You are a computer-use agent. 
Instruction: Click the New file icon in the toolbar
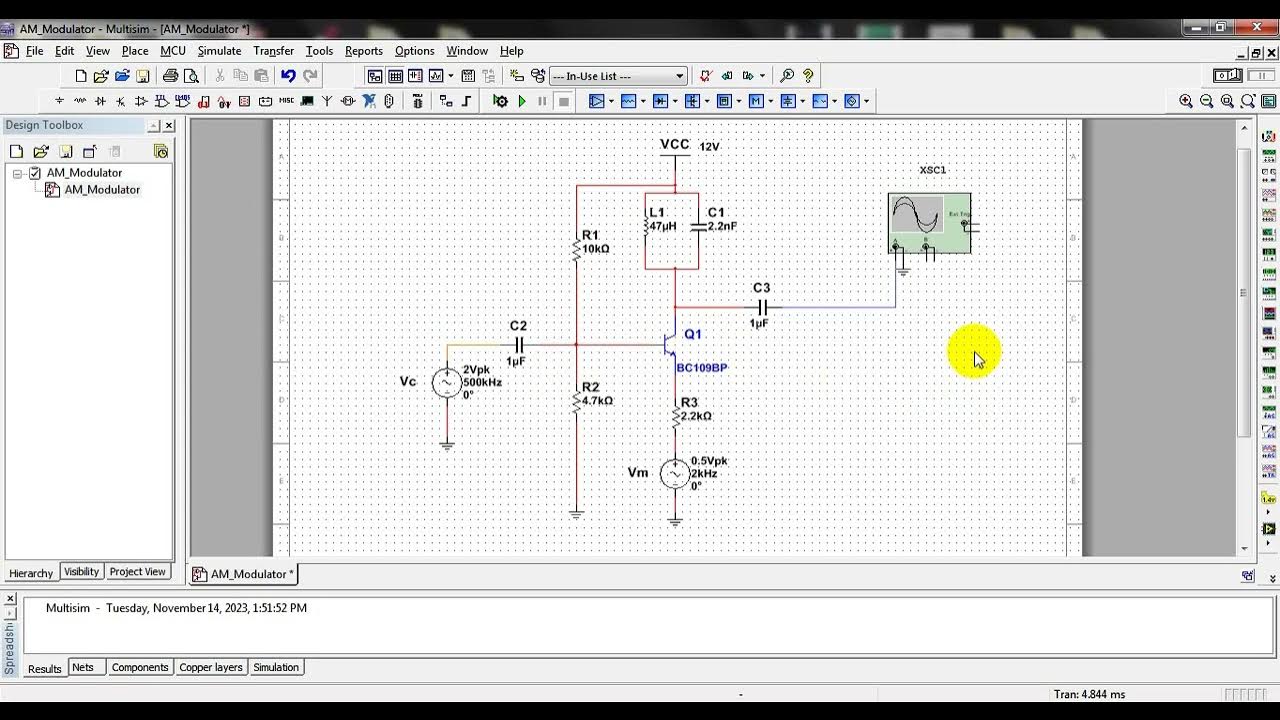coord(81,76)
